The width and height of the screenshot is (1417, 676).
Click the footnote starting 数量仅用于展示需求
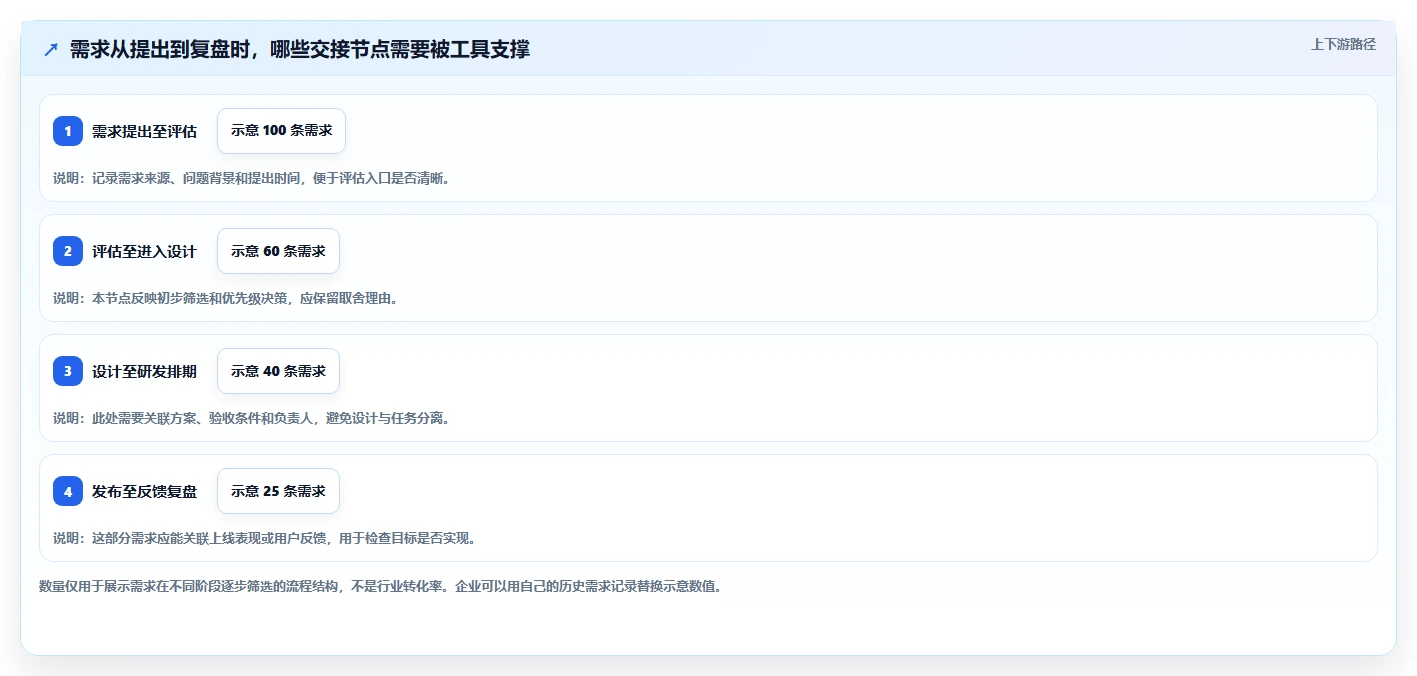380,586
